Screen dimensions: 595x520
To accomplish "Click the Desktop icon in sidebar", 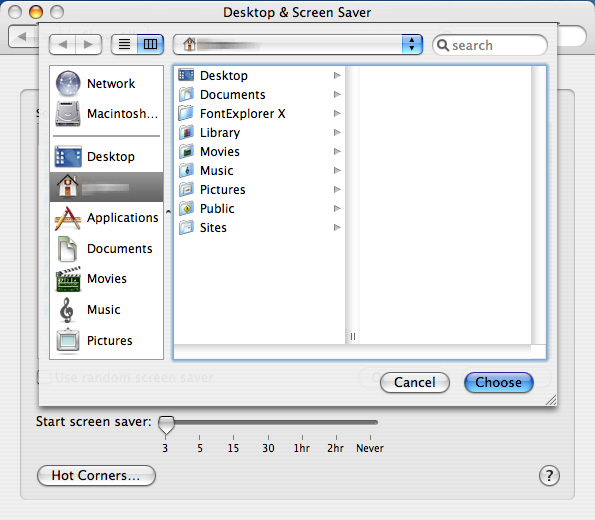I will pyautogui.click(x=68, y=156).
